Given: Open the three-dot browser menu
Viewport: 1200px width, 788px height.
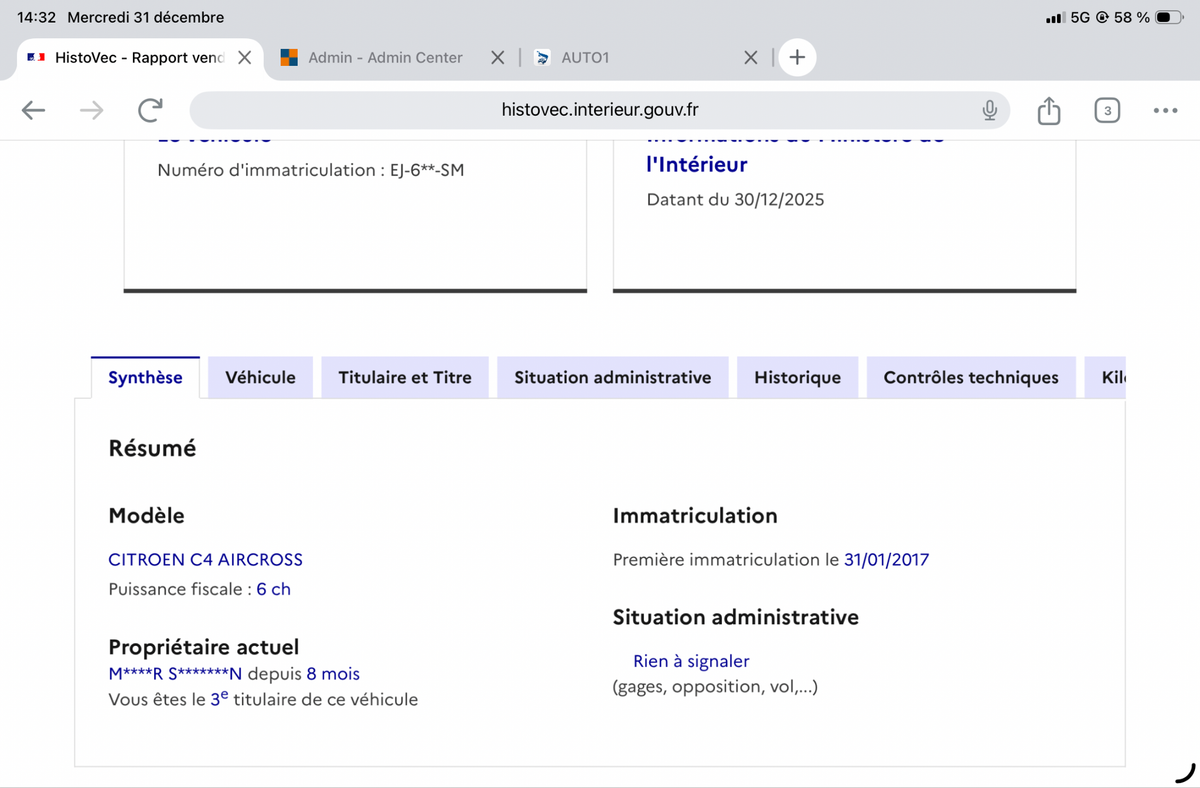Looking at the screenshot, I should point(1164,110).
